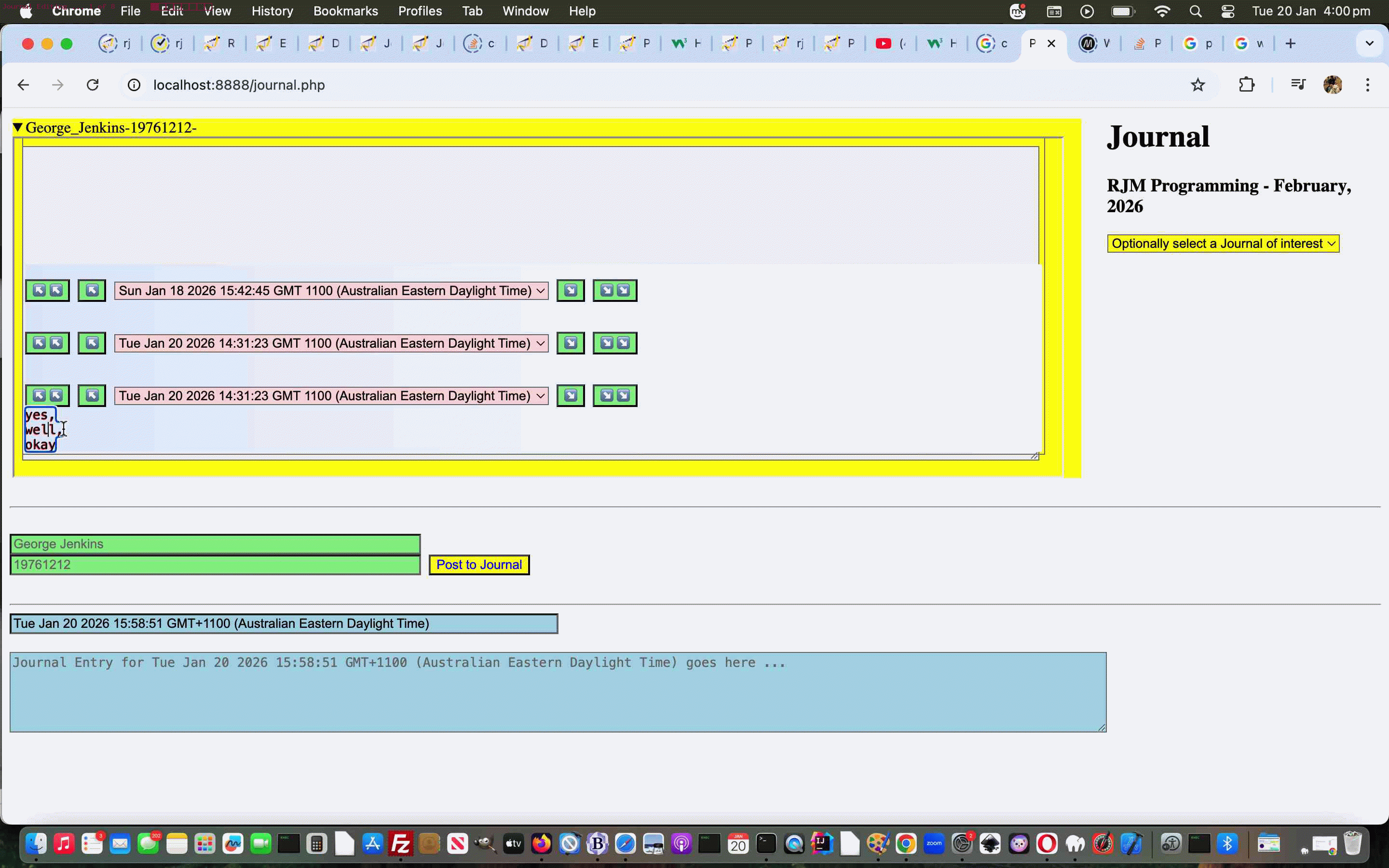Open the 'Optionally select a Journal of interest' dropdown
The width and height of the screenshot is (1389, 868).
coord(1223,243)
